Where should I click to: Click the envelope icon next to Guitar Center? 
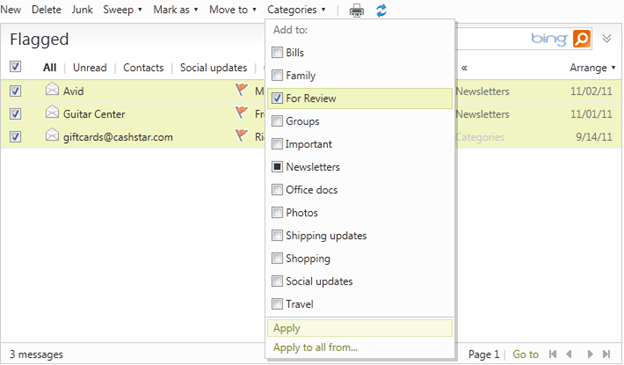tap(52, 112)
